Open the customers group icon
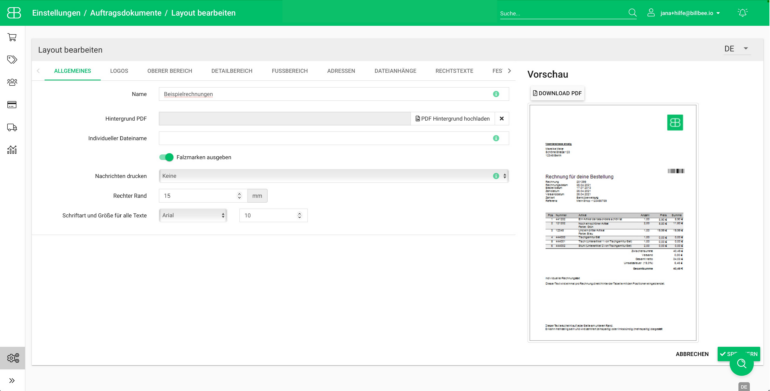This screenshot has height=391, width=770. click(x=12, y=82)
